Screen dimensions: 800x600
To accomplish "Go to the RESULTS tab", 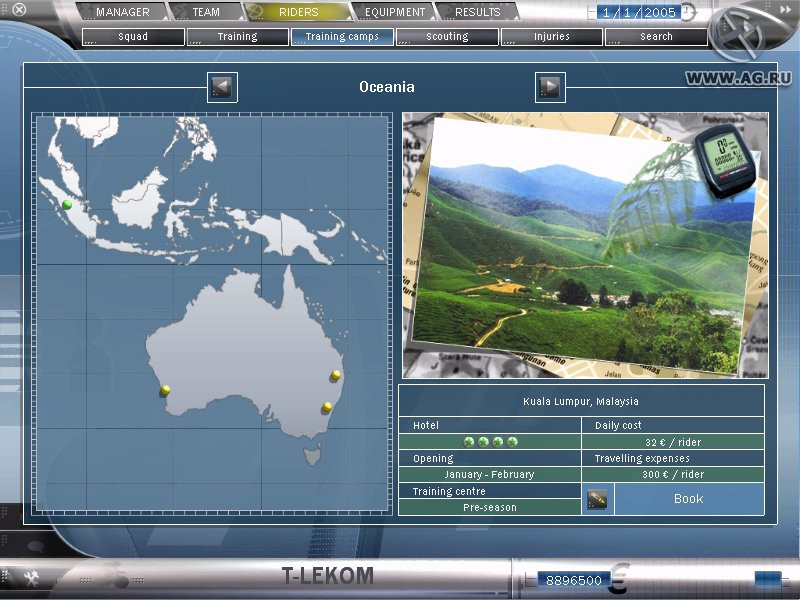I will click(478, 12).
